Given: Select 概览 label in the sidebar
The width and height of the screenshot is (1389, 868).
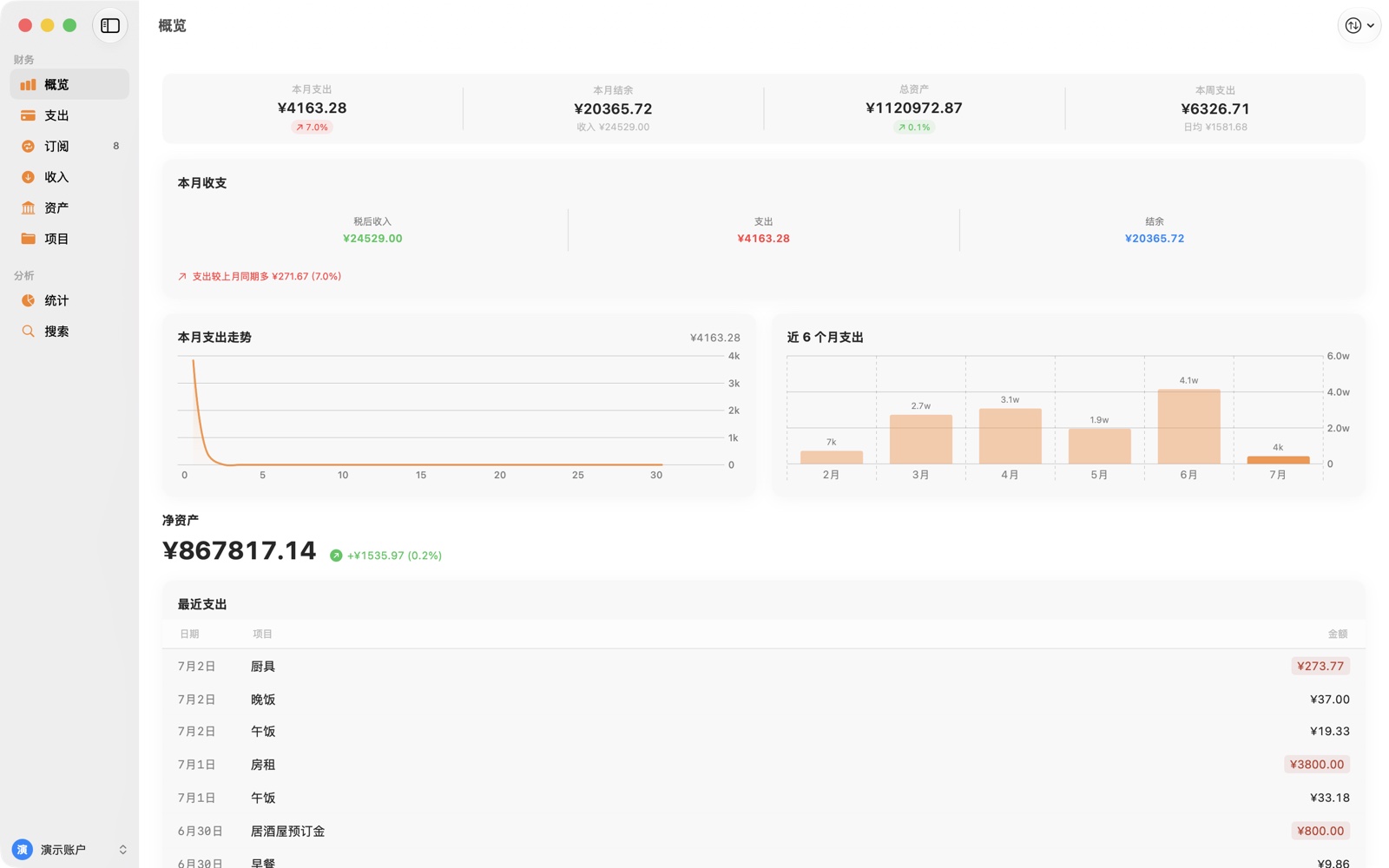Looking at the screenshot, I should coord(56,84).
